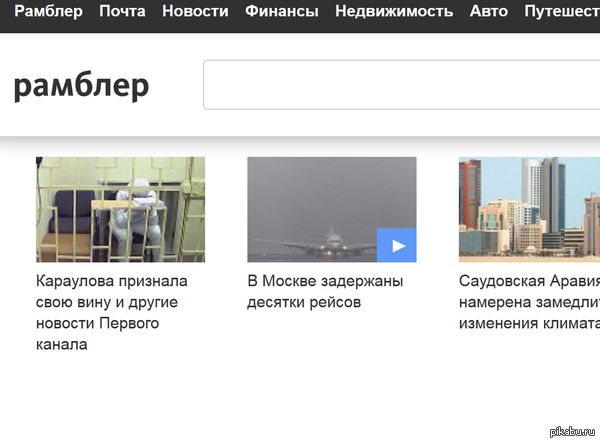Click the рамблер logo
This screenshot has width=600, height=443.
[82, 87]
